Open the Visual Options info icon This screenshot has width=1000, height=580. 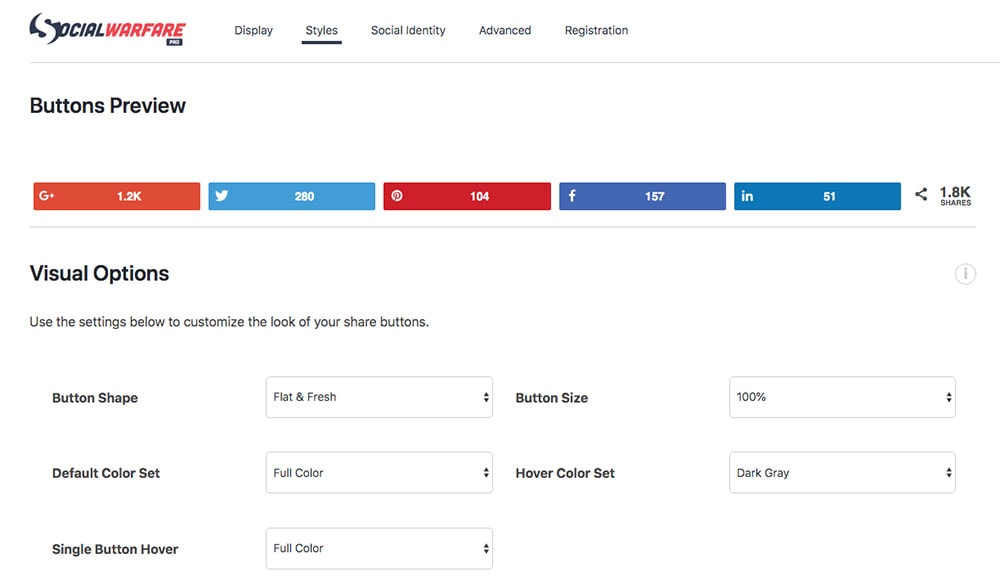[x=965, y=274]
